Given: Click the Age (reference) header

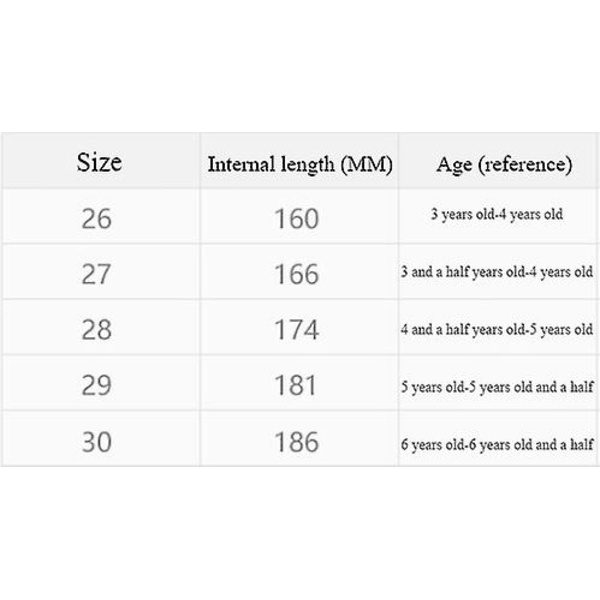Looking at the screenshot, I should click(x=498, y=160).
